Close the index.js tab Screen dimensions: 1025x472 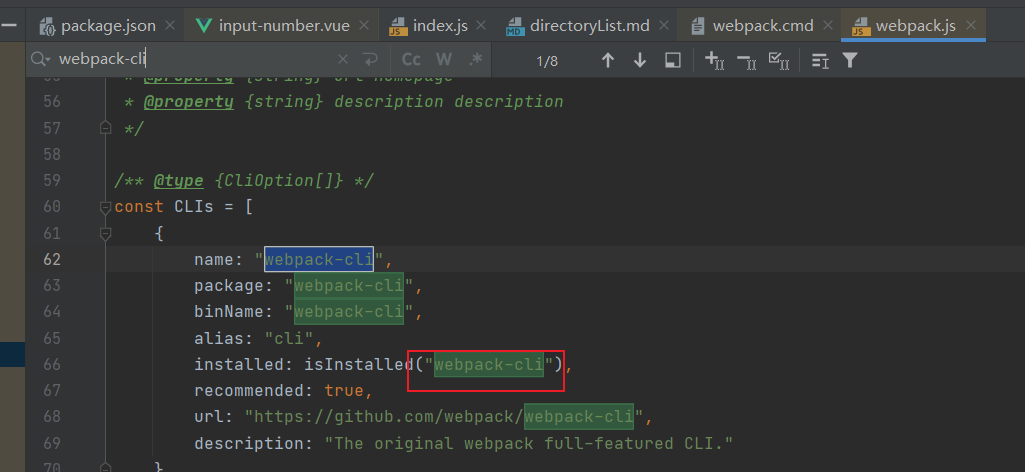[x=481, y=26]
